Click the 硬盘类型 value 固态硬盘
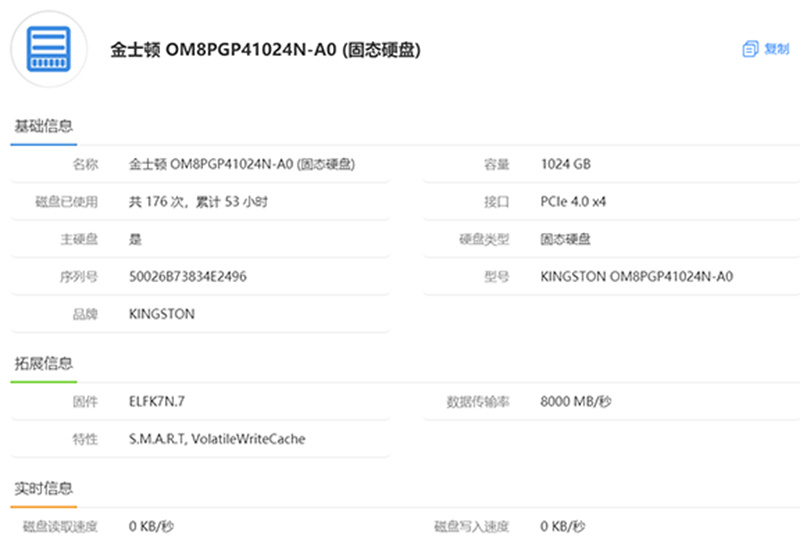Screen dimensions: 800x540 click(565, 239)
